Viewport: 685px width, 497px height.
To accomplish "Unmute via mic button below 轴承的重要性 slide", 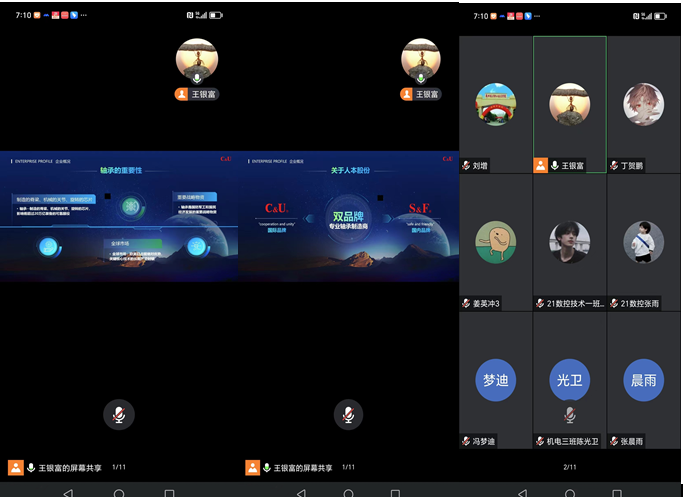I will [x=119, y=414].
